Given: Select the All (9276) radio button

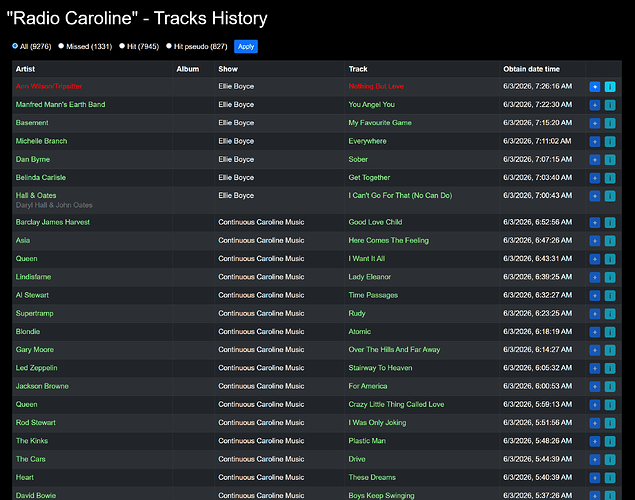Looking at the screenshot, I should pos(15,46).
